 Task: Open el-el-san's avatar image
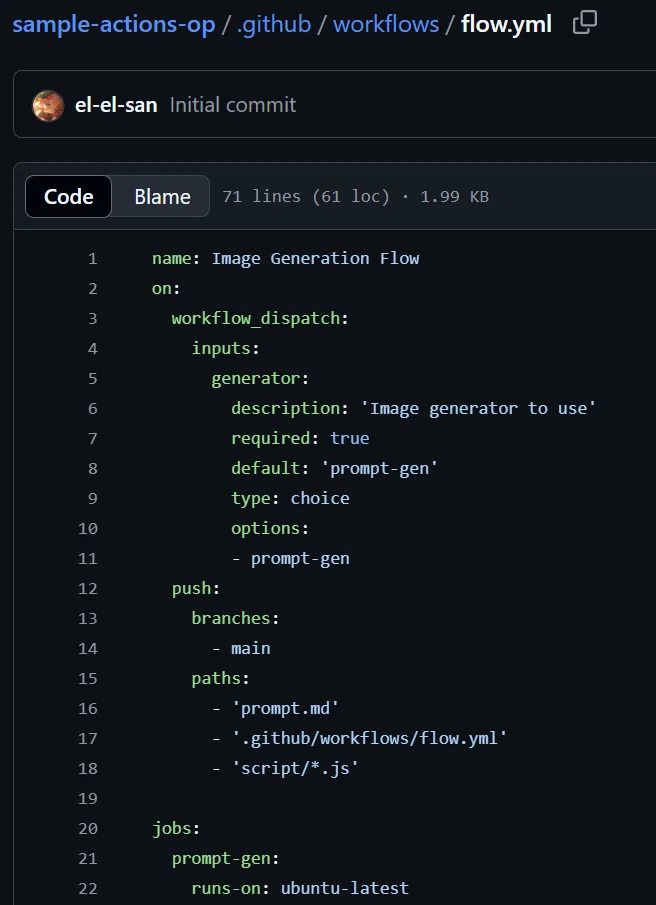tap(48, 106)
